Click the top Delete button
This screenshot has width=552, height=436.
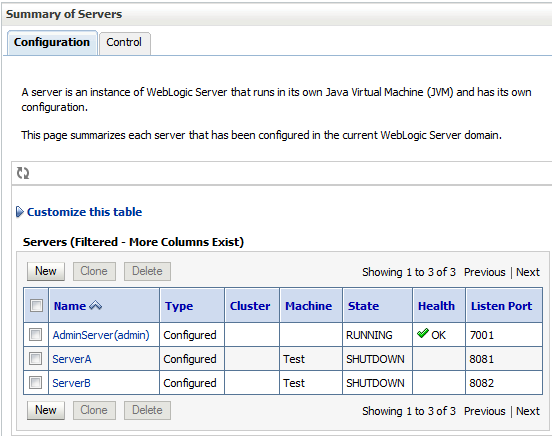pos(147,271)
